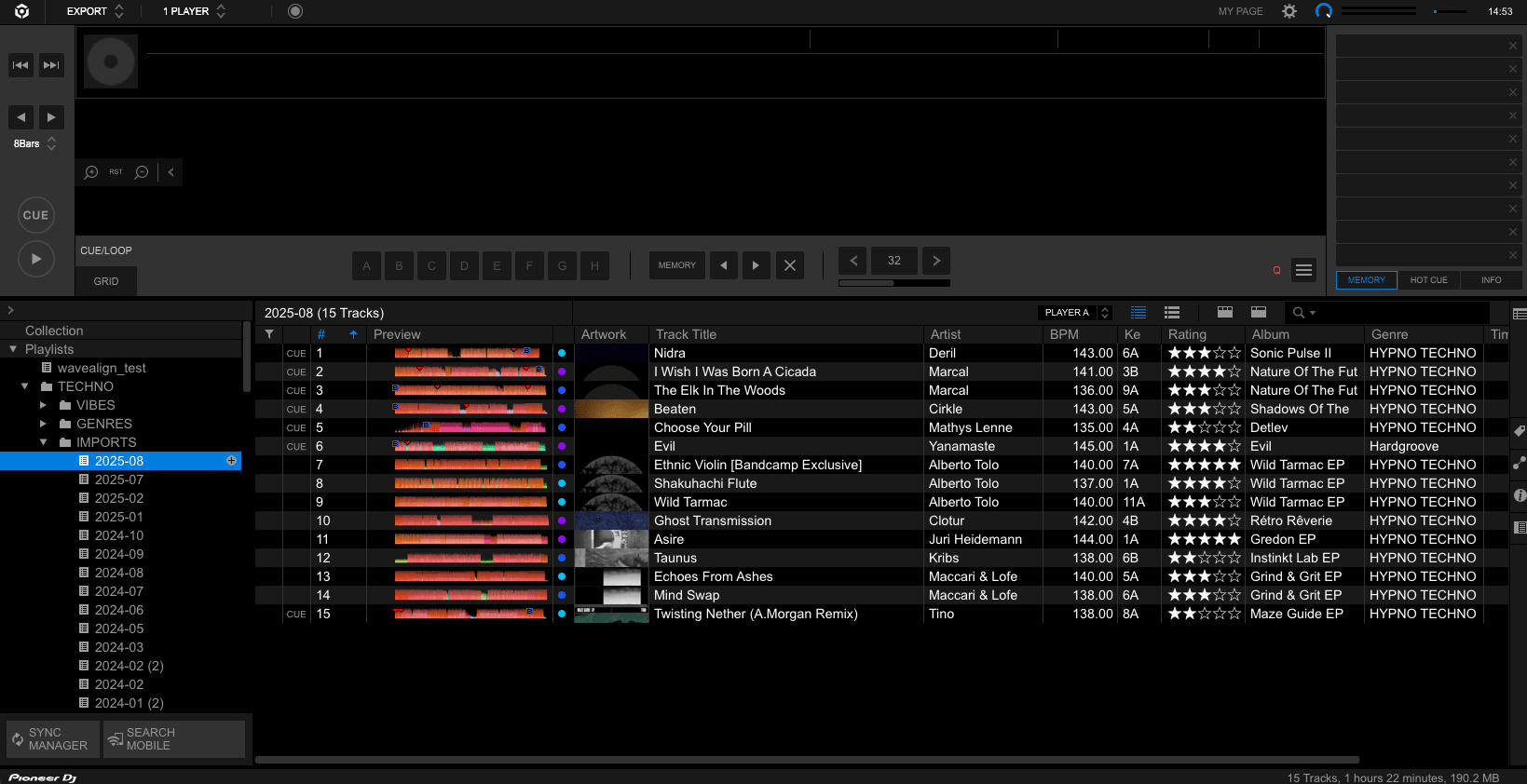The width and height of the screenshot is (1527, 784).
Task: Zoom out on the waveform
Action: point(142,172)
